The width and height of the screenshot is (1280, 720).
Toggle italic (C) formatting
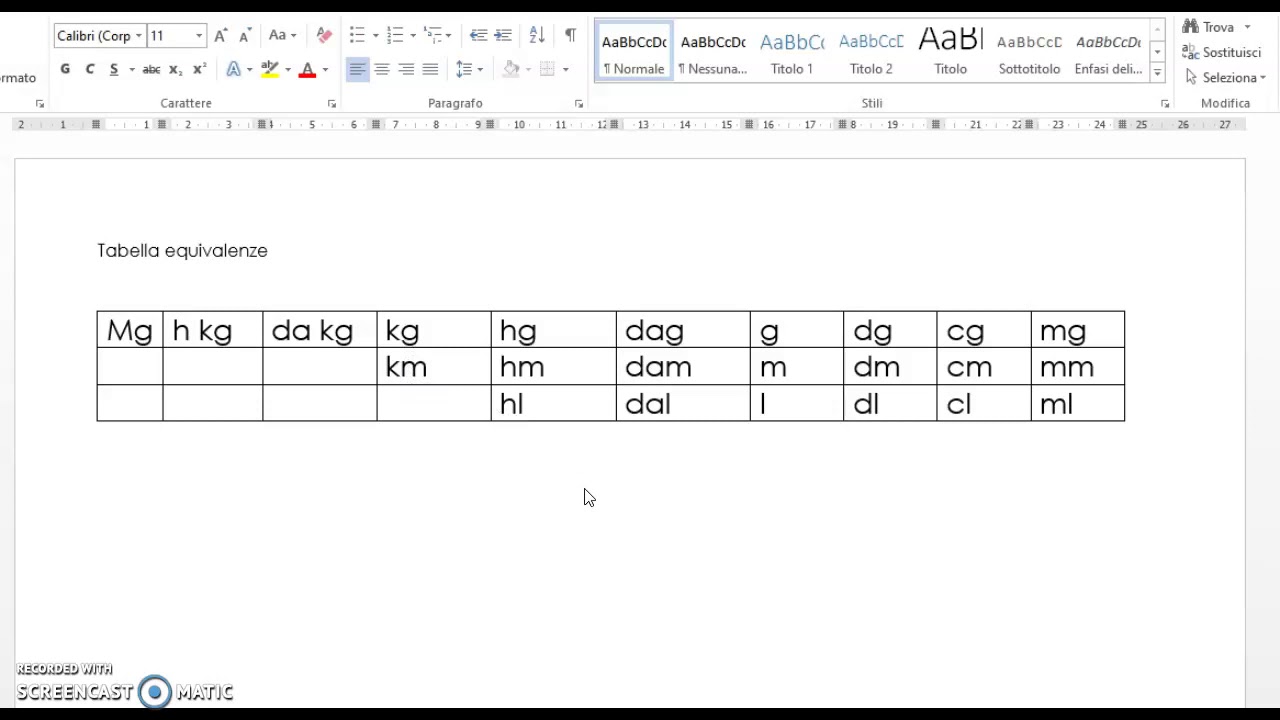pos(90,69)
